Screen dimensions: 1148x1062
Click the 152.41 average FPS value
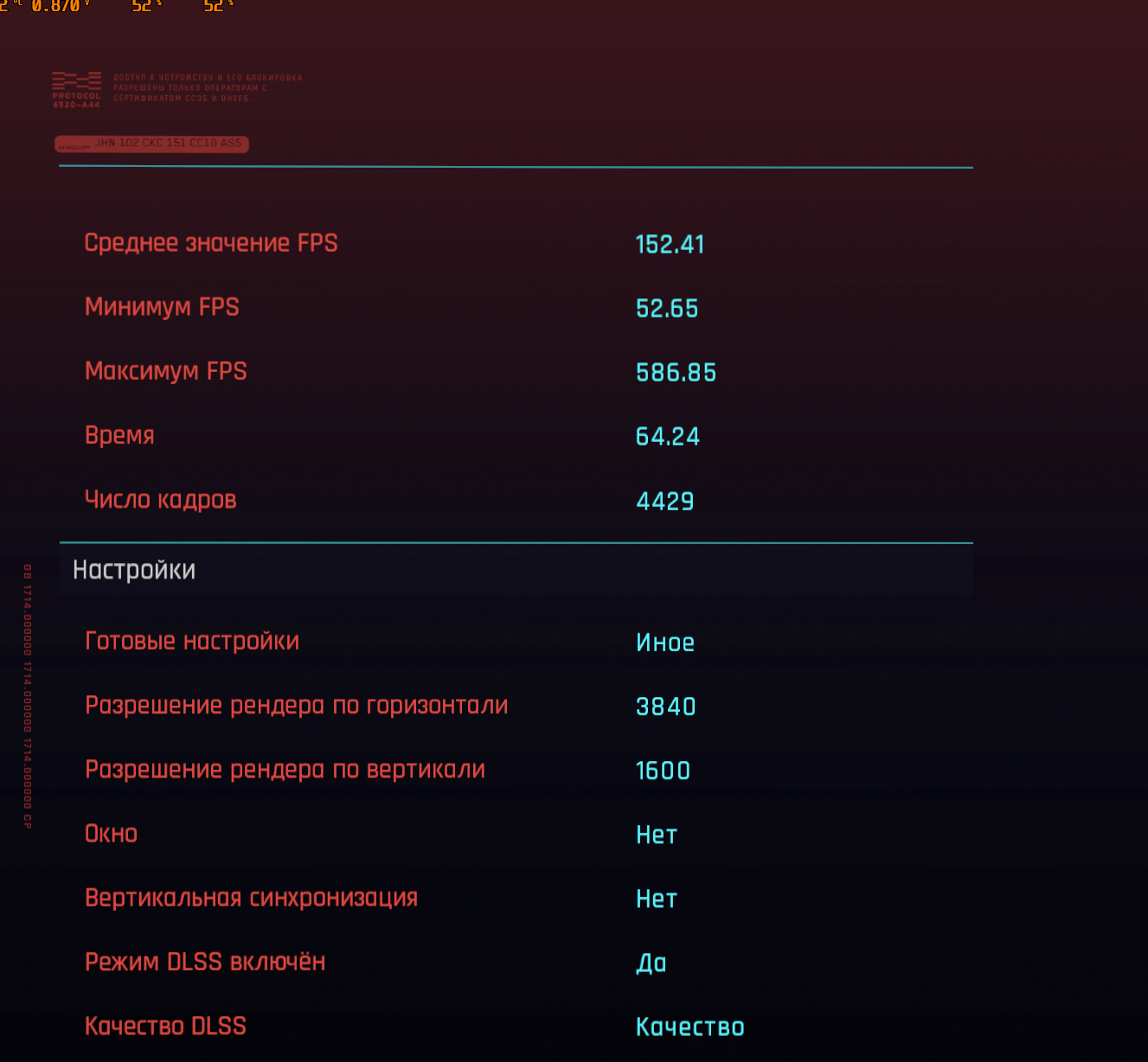[670, 245]
